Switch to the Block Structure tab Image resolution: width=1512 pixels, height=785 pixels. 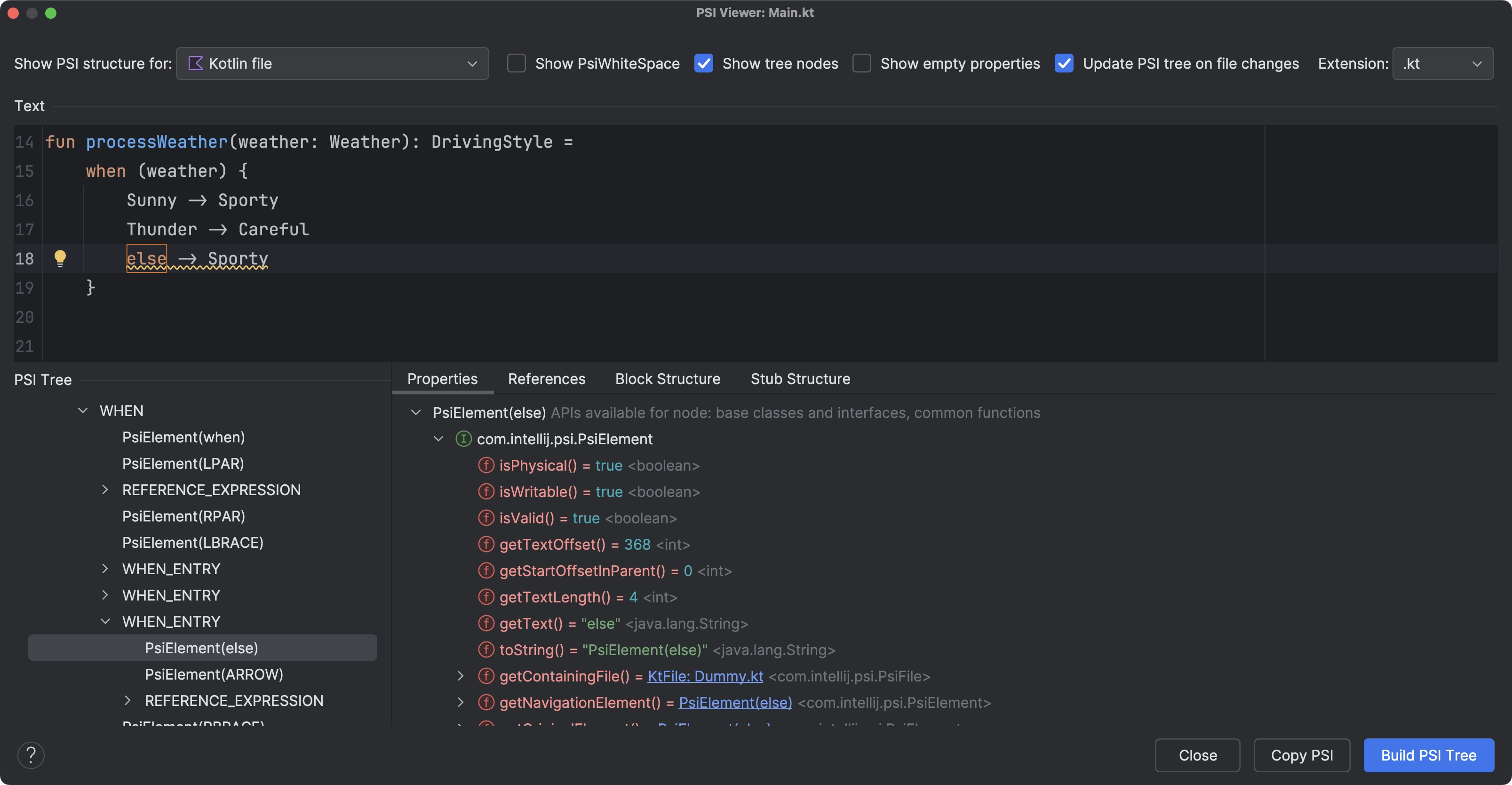tap(668, 378)
